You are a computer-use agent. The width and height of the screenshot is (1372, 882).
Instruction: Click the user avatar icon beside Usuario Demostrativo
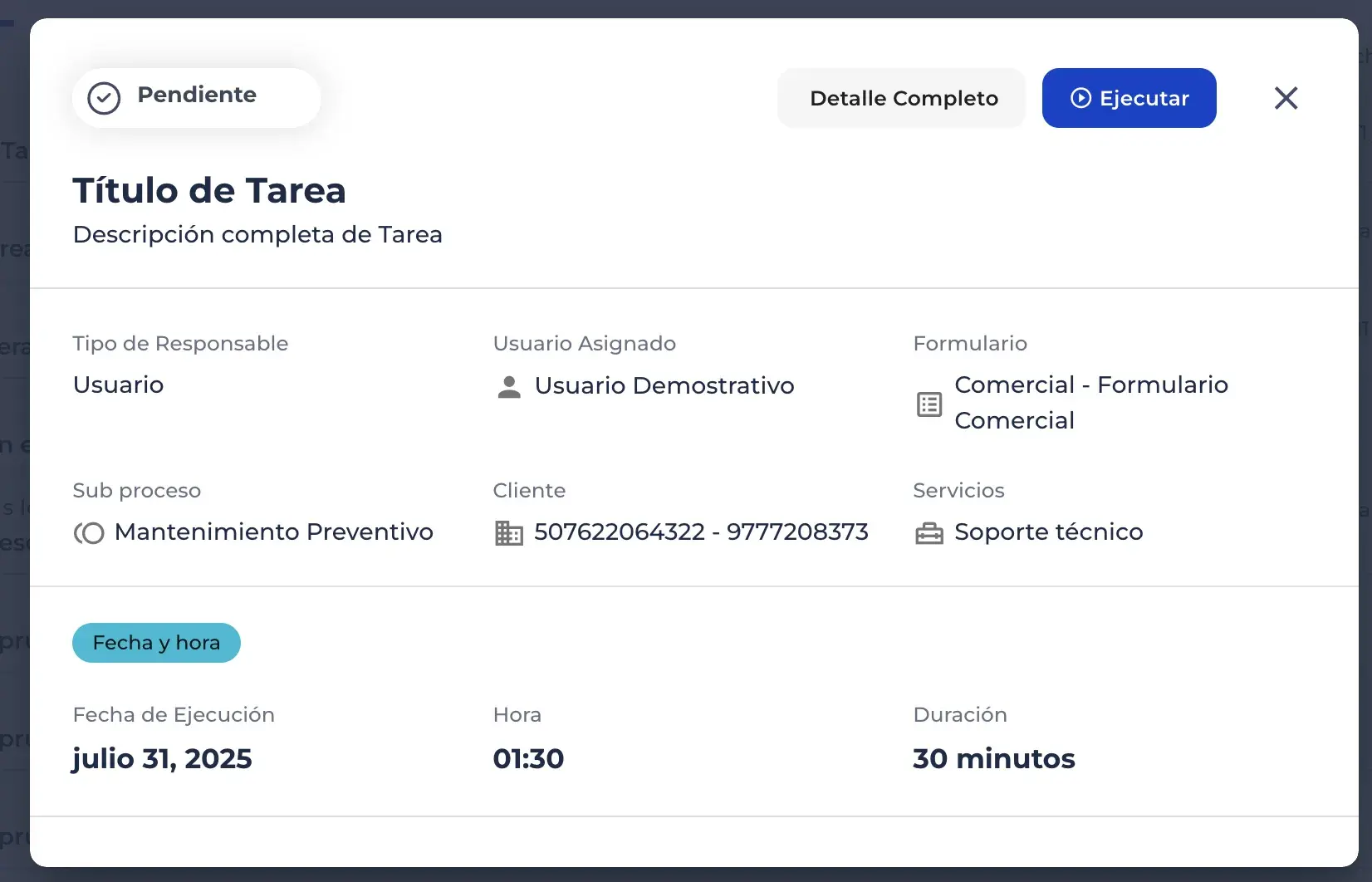click(509, 386)
